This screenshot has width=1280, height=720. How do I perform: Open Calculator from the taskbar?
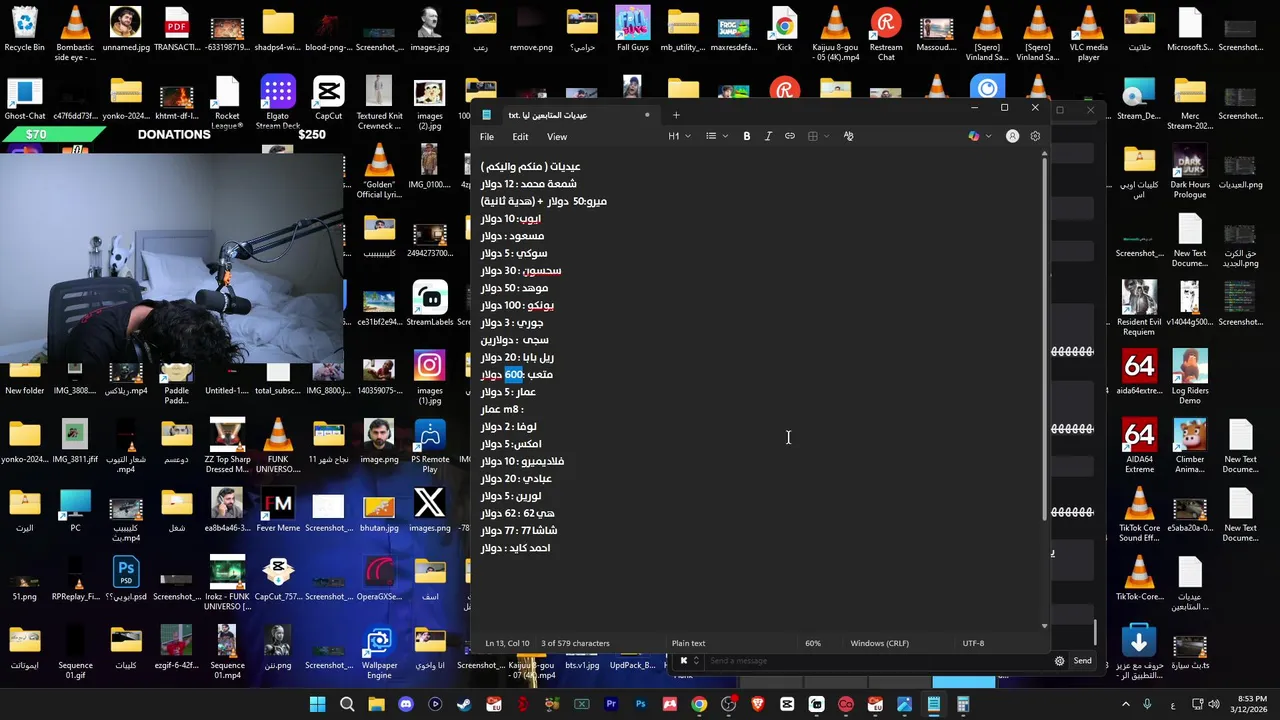click(x=963, y=705)
